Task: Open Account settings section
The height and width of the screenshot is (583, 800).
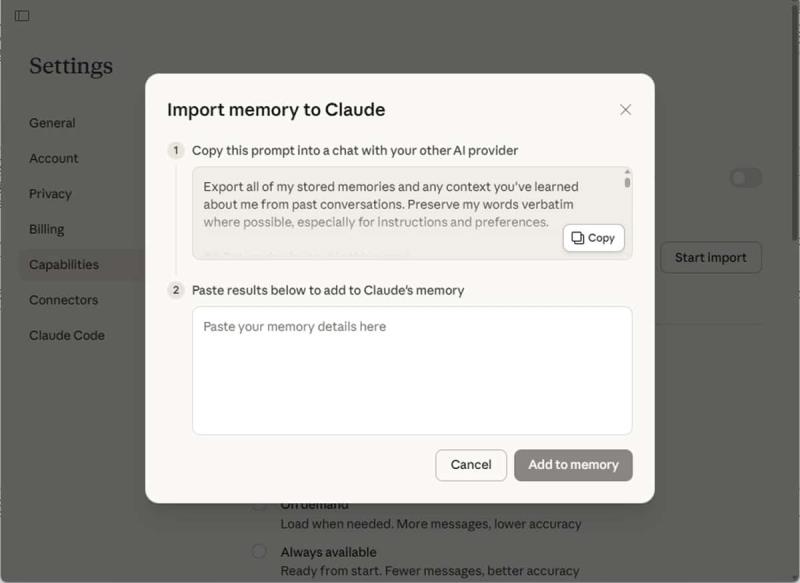Action: (54, 158)
